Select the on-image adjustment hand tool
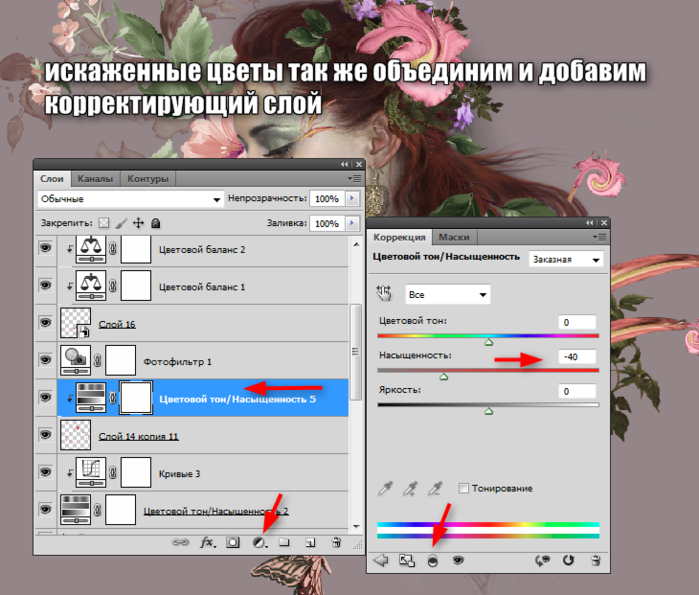This screenshot has height=595, width=699. [383, 293]
